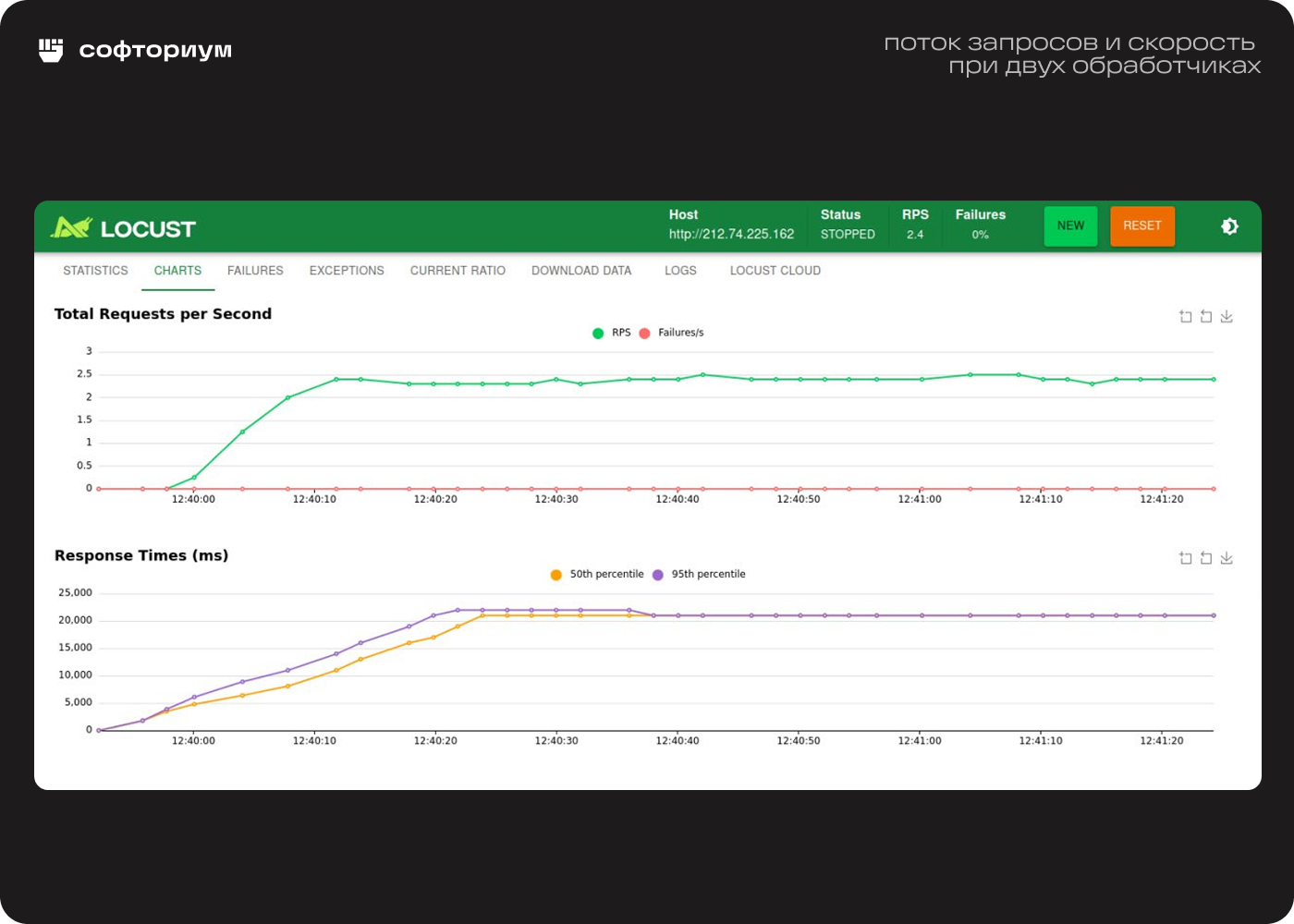Click the host address http://212.74.225.162
The width and height of the screenshot is (1294, 924).
pos(731,235)
